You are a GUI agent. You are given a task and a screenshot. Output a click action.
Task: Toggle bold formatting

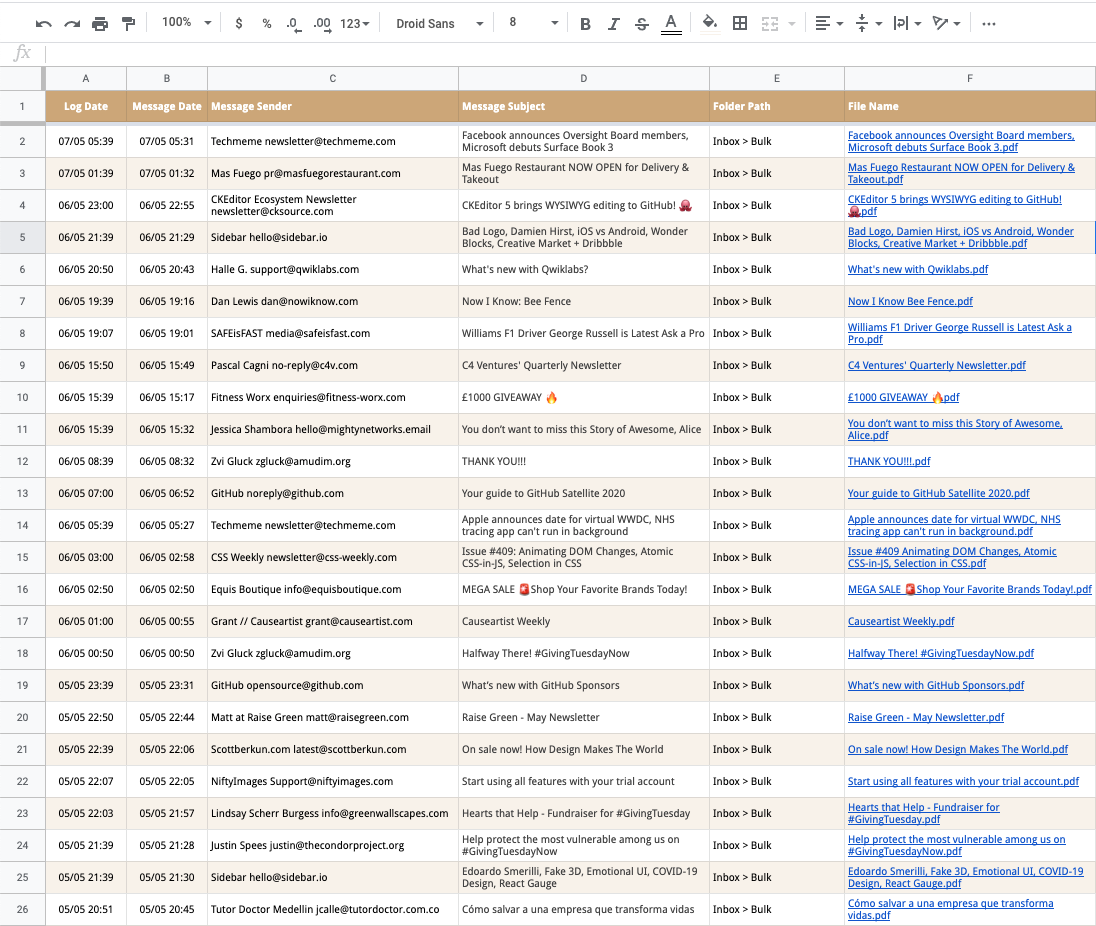coord(585,24)
